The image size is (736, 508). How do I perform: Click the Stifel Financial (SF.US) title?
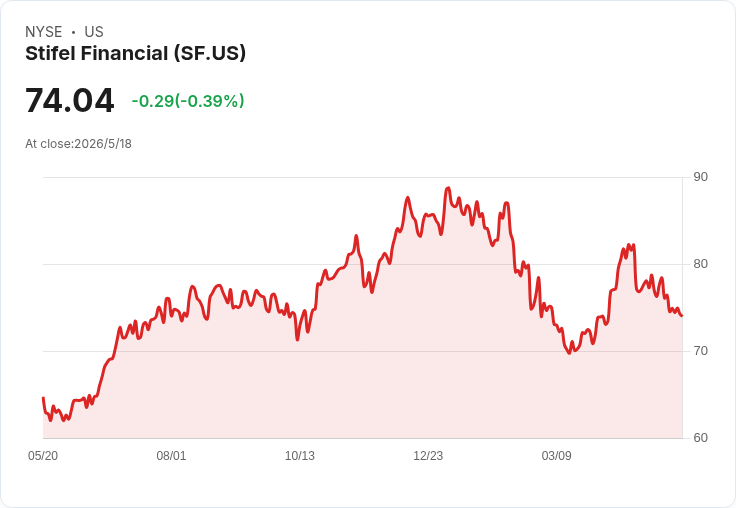135,54
